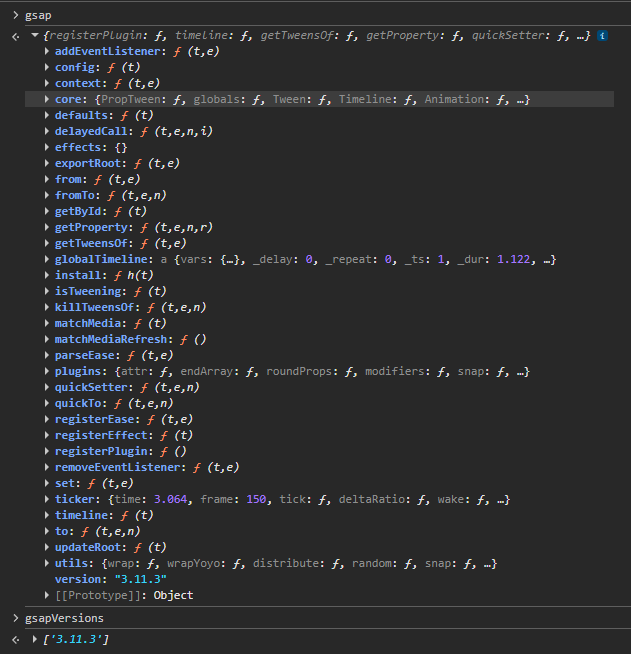Expand the core property
Image resolution: width=631 pixels, height=654 pixels.
point(47,99)
